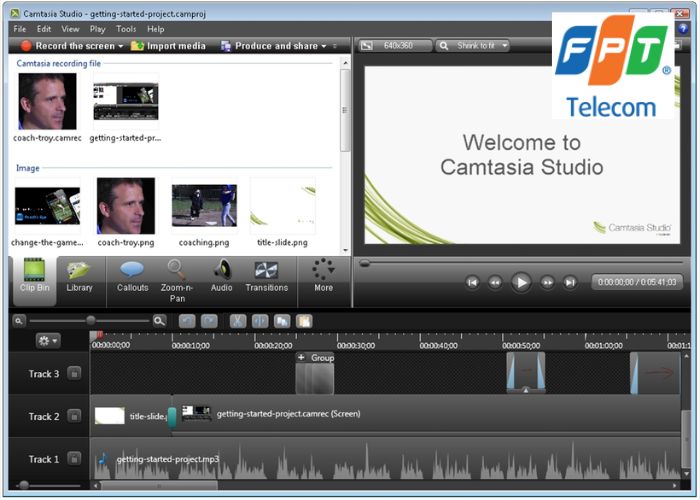This screenshot has width=700, height=500.
Task: Click the Cut scissors icon in timeline toolbar
Action: pos(237,321)
